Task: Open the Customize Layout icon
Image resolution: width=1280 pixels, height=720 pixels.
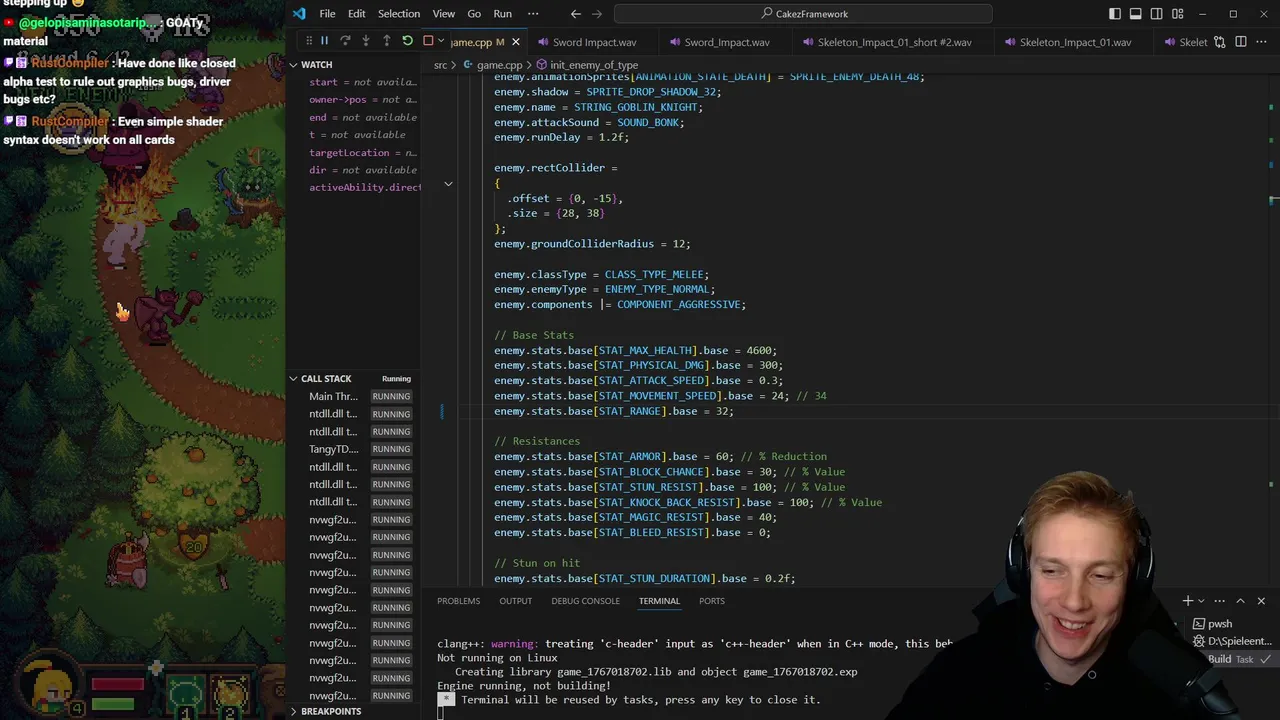Action: (x=1178, y=14)
